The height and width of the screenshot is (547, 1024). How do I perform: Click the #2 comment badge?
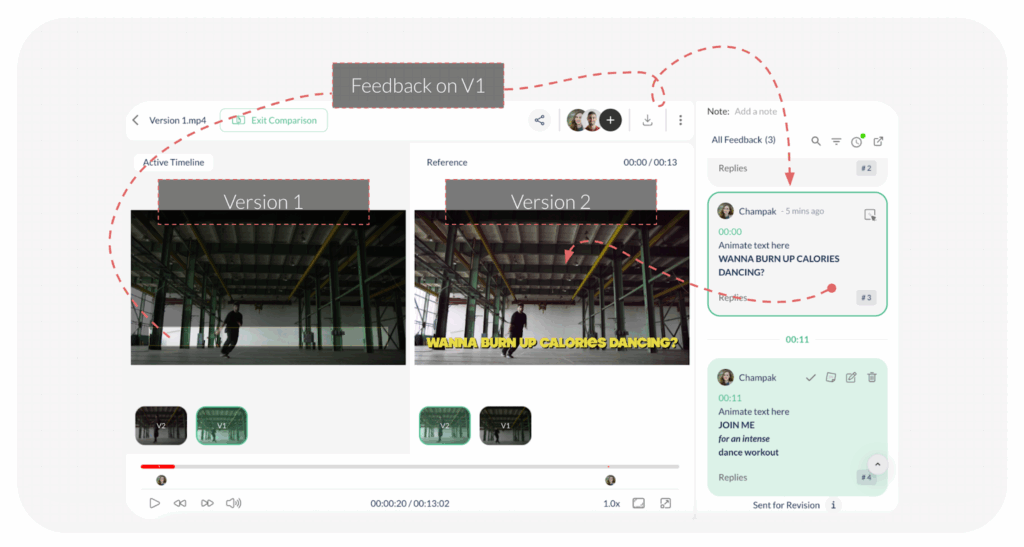[x=866, y=168]
